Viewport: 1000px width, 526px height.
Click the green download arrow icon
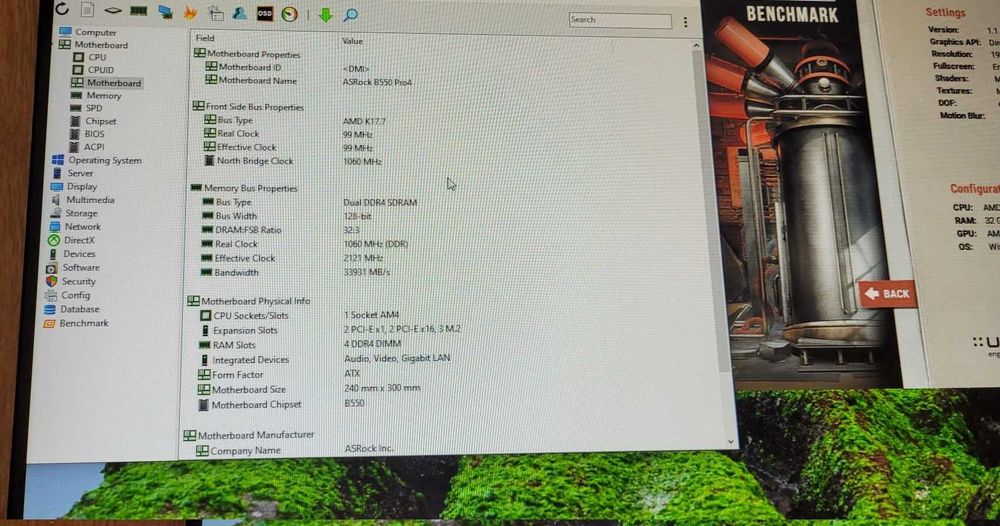325,15
